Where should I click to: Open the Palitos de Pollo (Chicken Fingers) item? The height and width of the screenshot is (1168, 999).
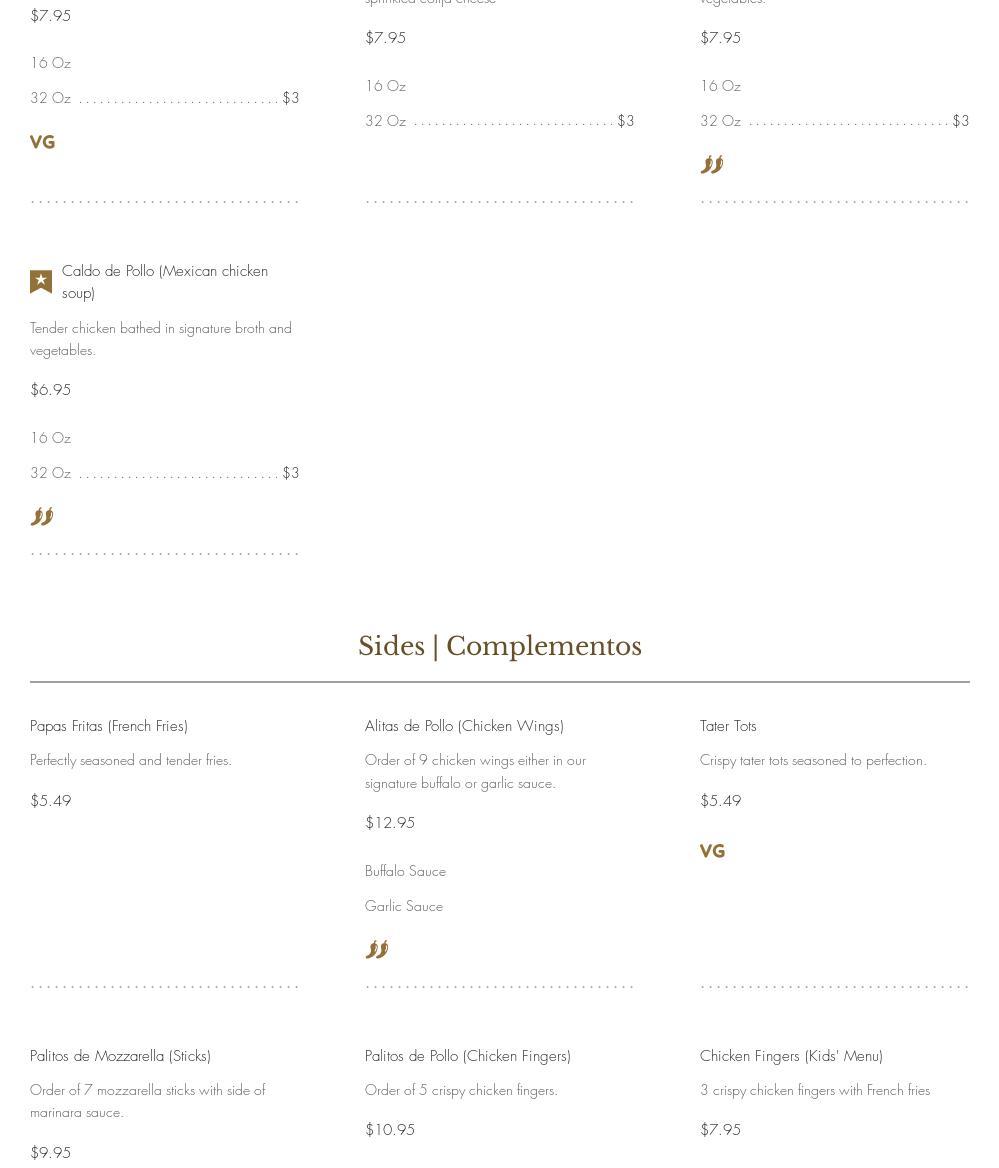click(x=468, y=1056)
